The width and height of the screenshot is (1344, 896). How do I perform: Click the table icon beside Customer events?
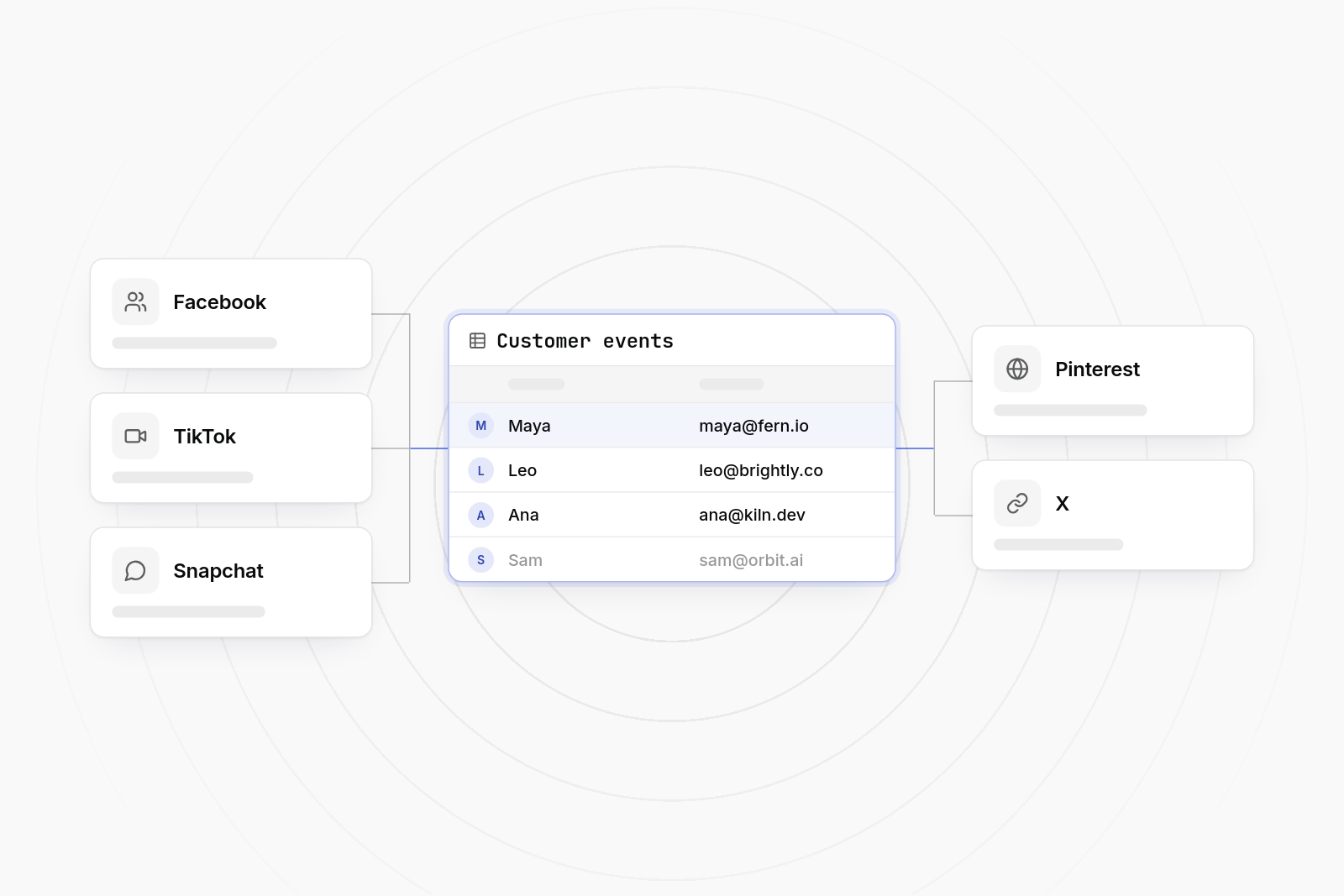[477, 341]
